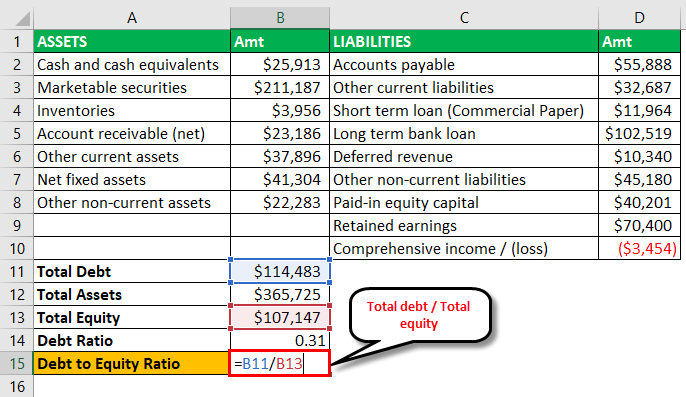Select the Cash and cash equivalents cell
The image size is (686, 397).
[x=132, y=65]
